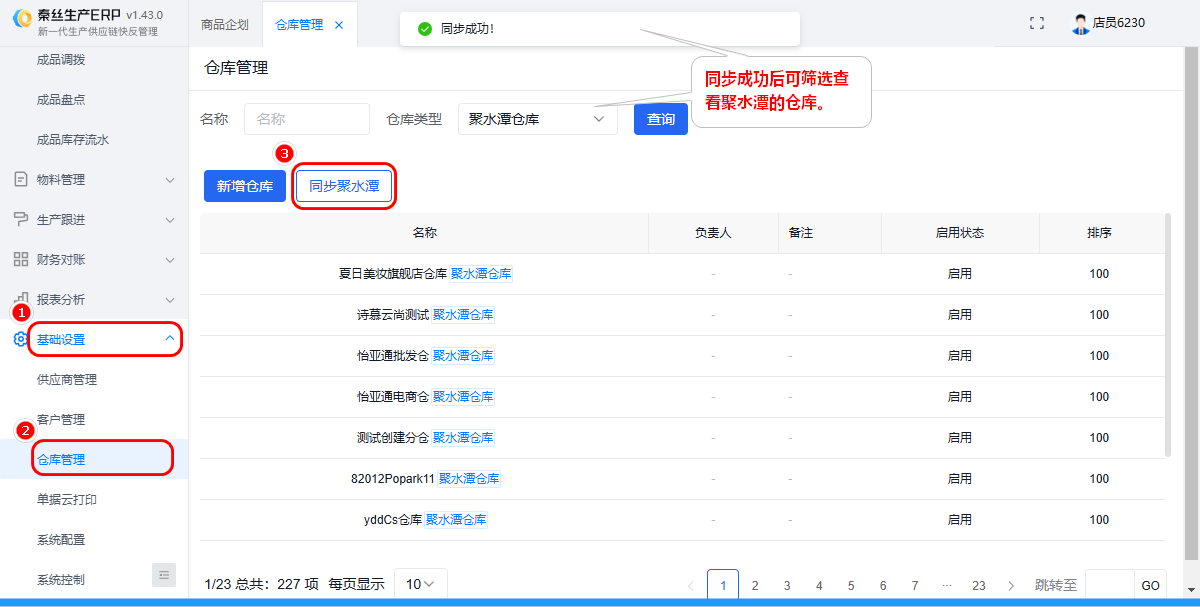Viewport: 1200px width, 607px height.
Task: Go to the next page arrow in pagination
Action: point(1011,585)
